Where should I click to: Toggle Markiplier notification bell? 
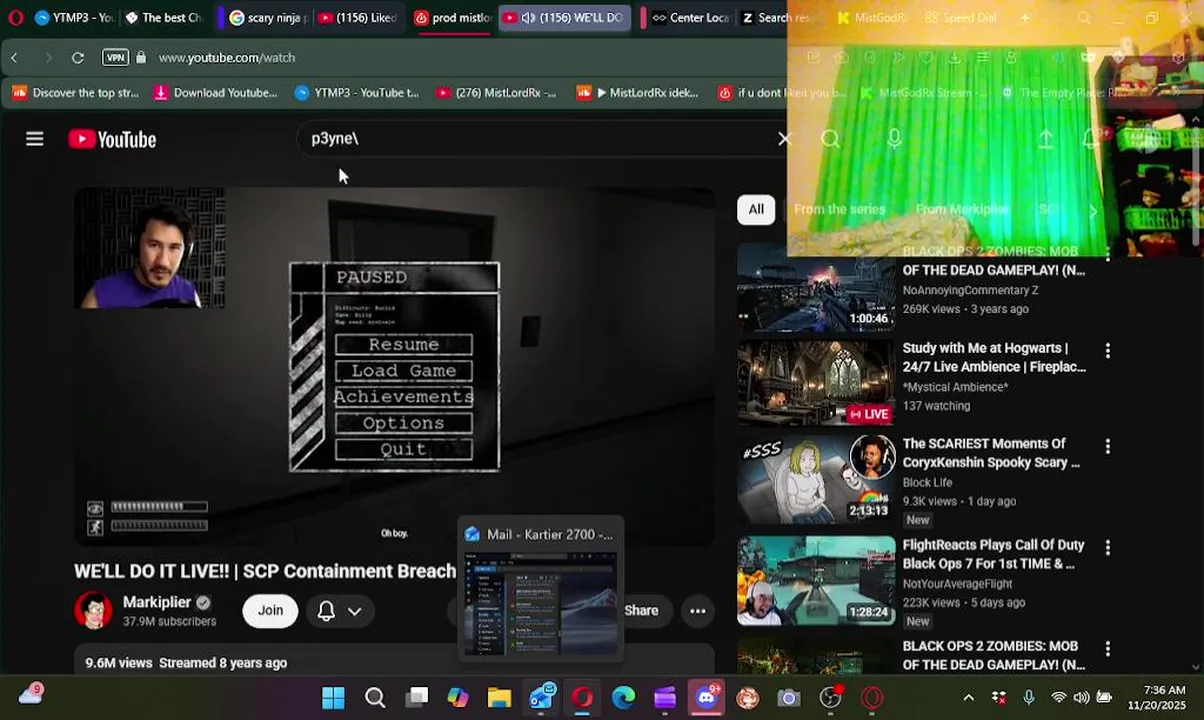tap(326, 611)
